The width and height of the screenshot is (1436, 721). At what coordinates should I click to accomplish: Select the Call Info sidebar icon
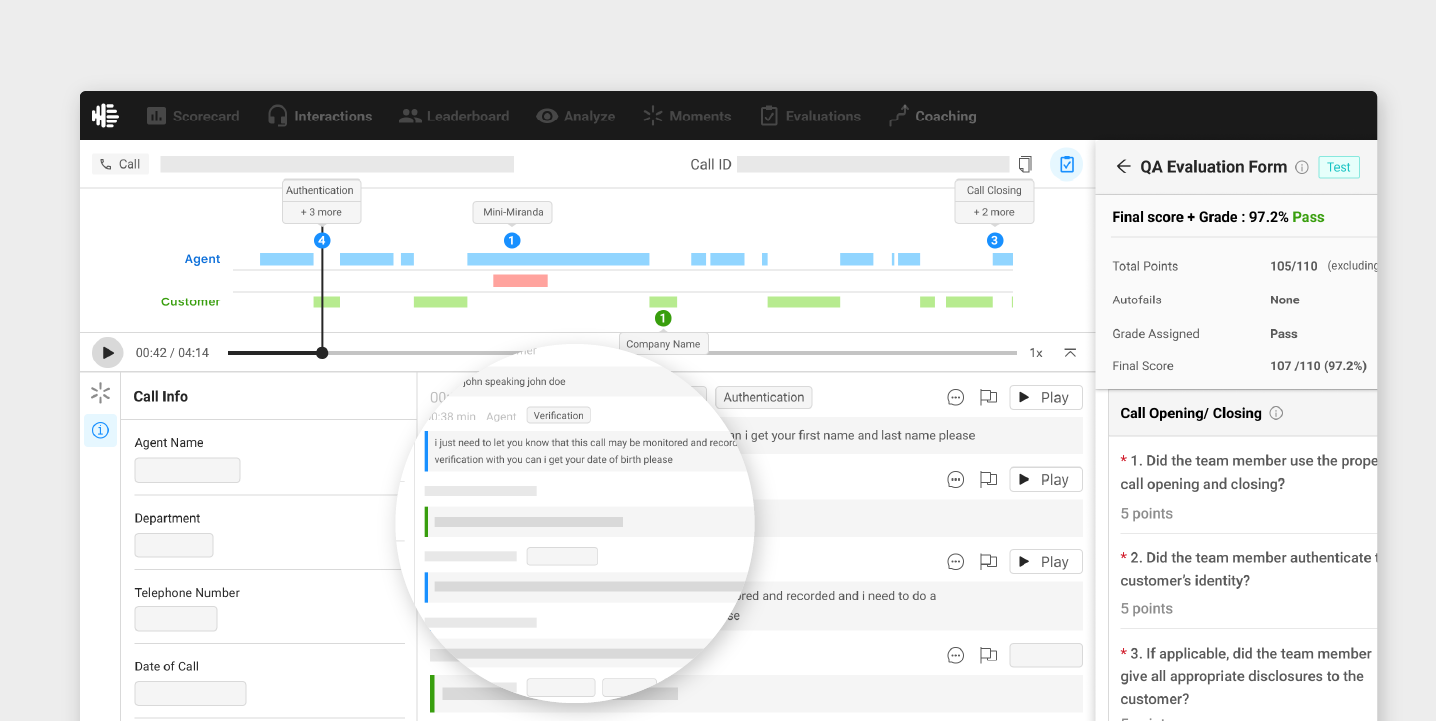[x=100, y=430]
